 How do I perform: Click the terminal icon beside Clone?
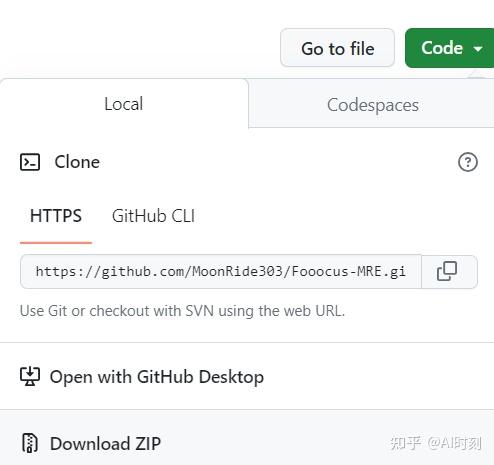click(x=30, y=162)
